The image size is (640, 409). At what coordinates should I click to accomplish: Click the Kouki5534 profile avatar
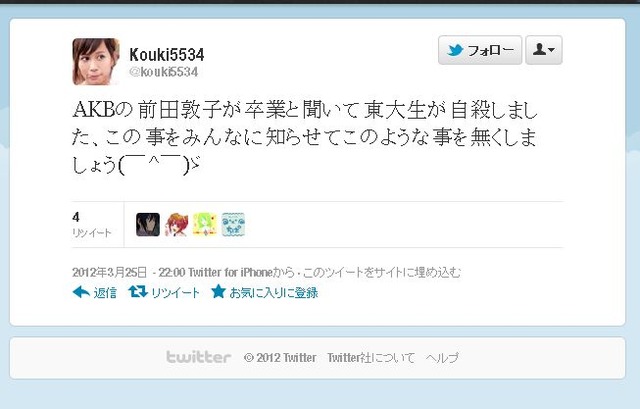96,62
